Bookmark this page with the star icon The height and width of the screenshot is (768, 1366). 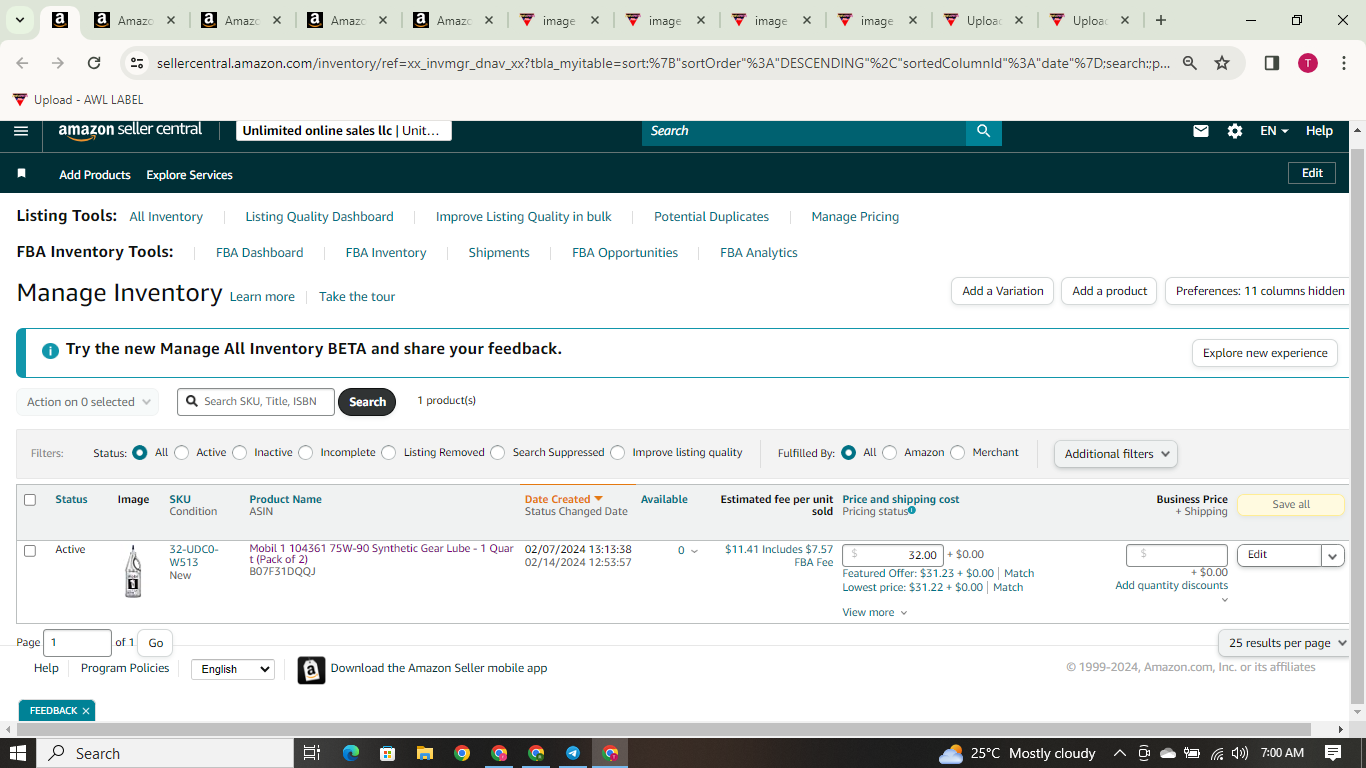[1222, 63]
